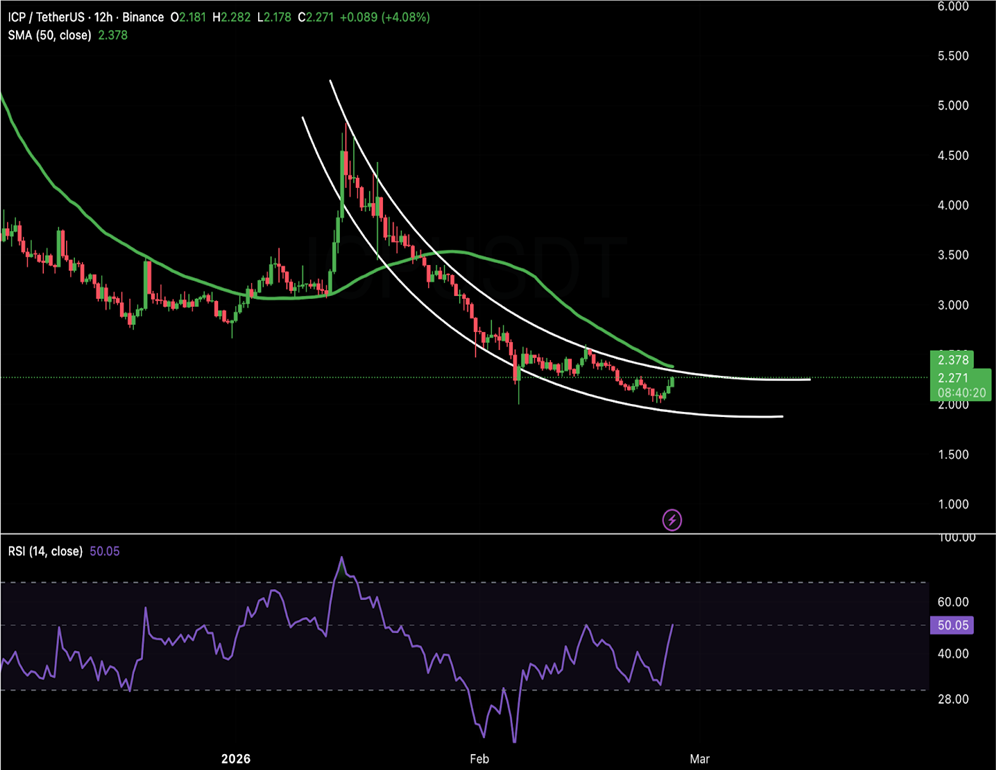Select the RSI (14, close) indicator legend

(x=47, y=551)
